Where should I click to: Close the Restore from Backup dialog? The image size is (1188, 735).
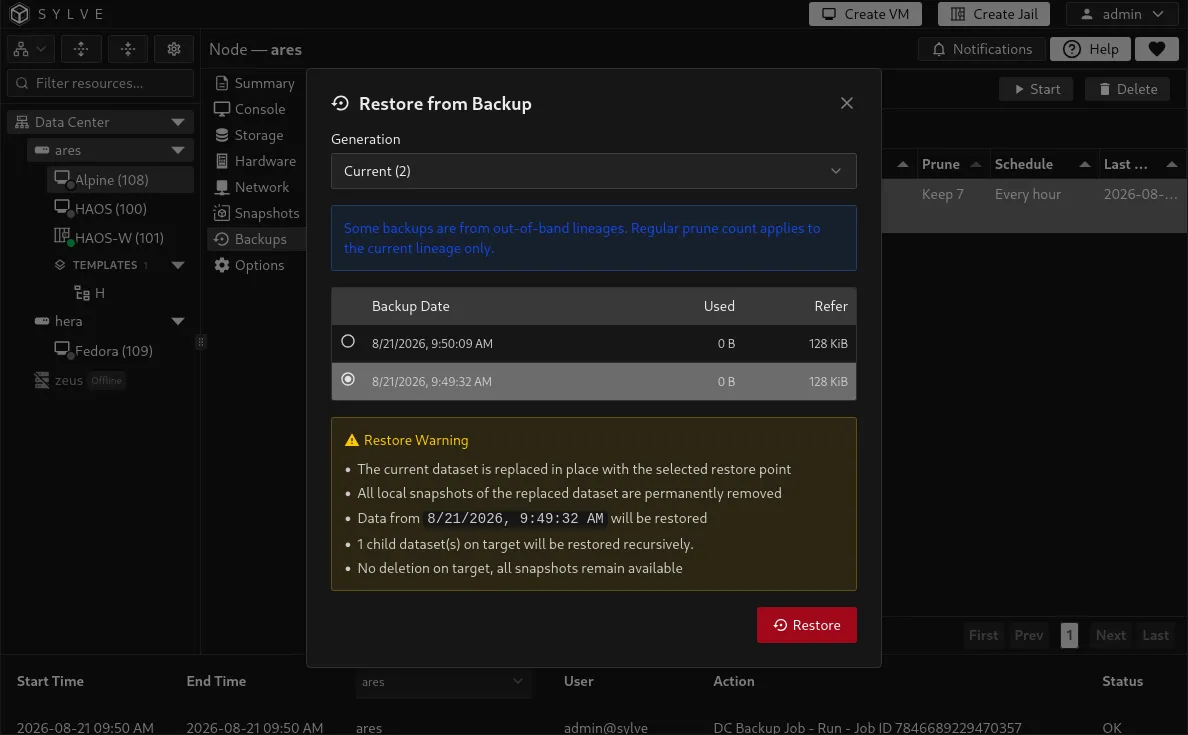[x=846, y=103]
